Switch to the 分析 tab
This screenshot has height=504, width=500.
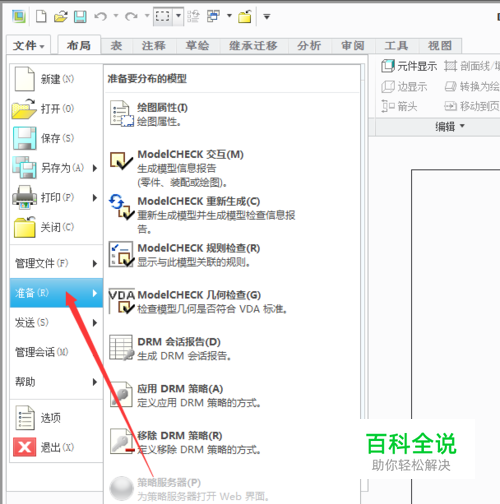(309, 46)
